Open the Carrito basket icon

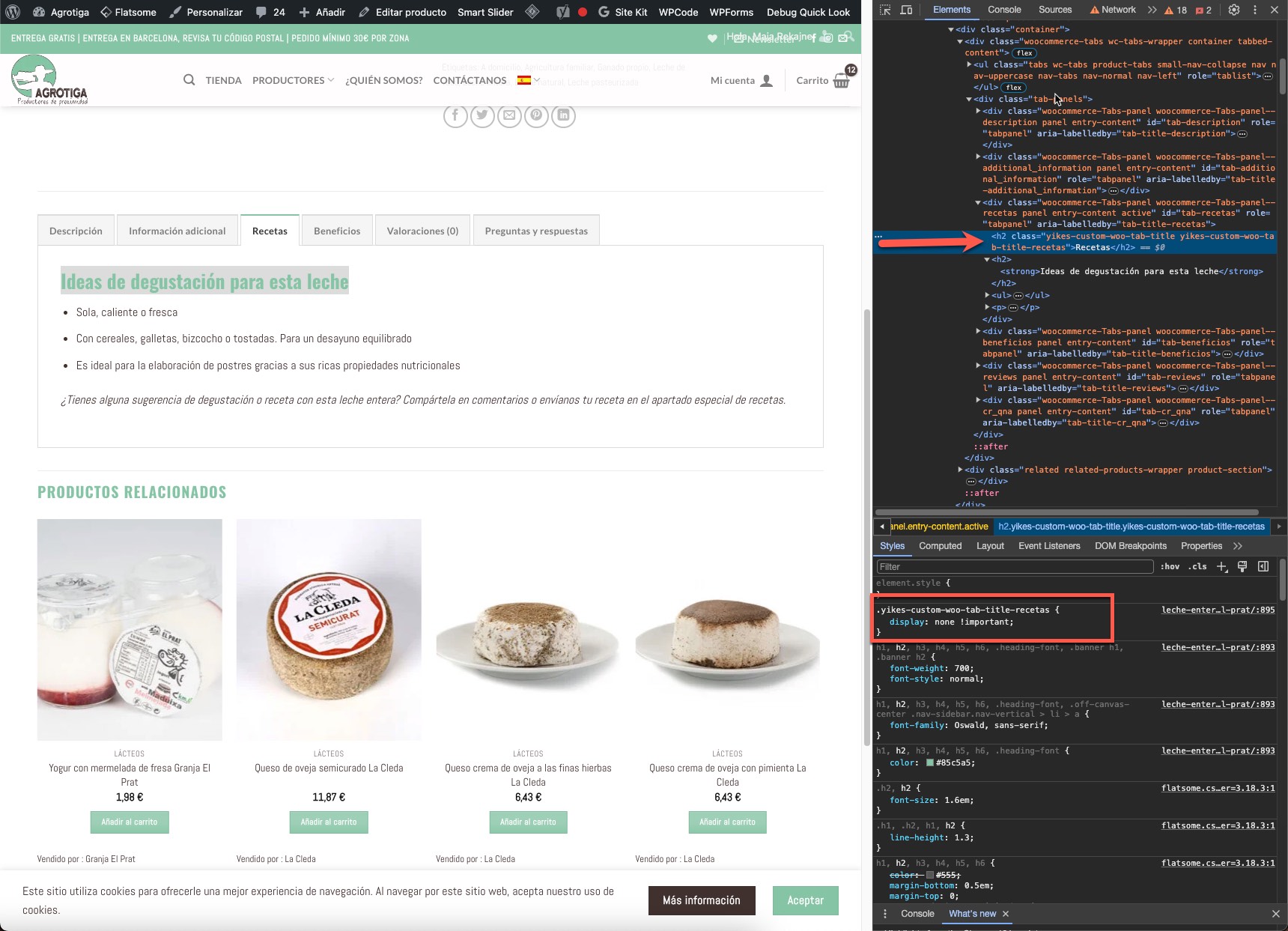tap(842, 81)
